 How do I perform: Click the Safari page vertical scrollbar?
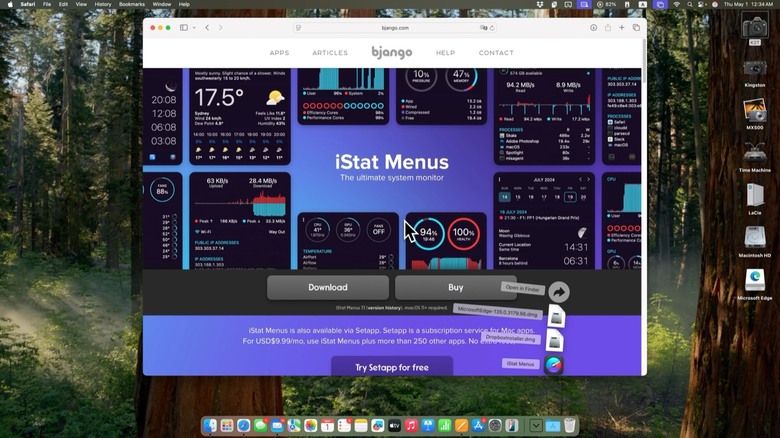(644, 60)
